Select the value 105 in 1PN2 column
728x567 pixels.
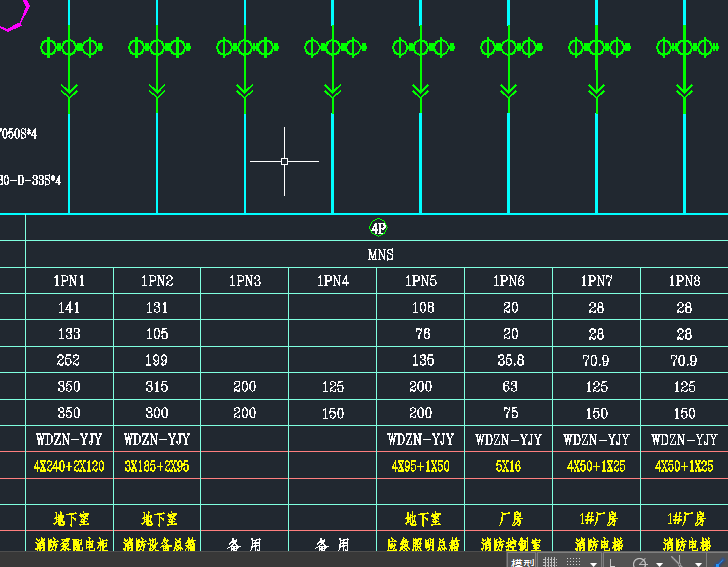tap(157, 333)
